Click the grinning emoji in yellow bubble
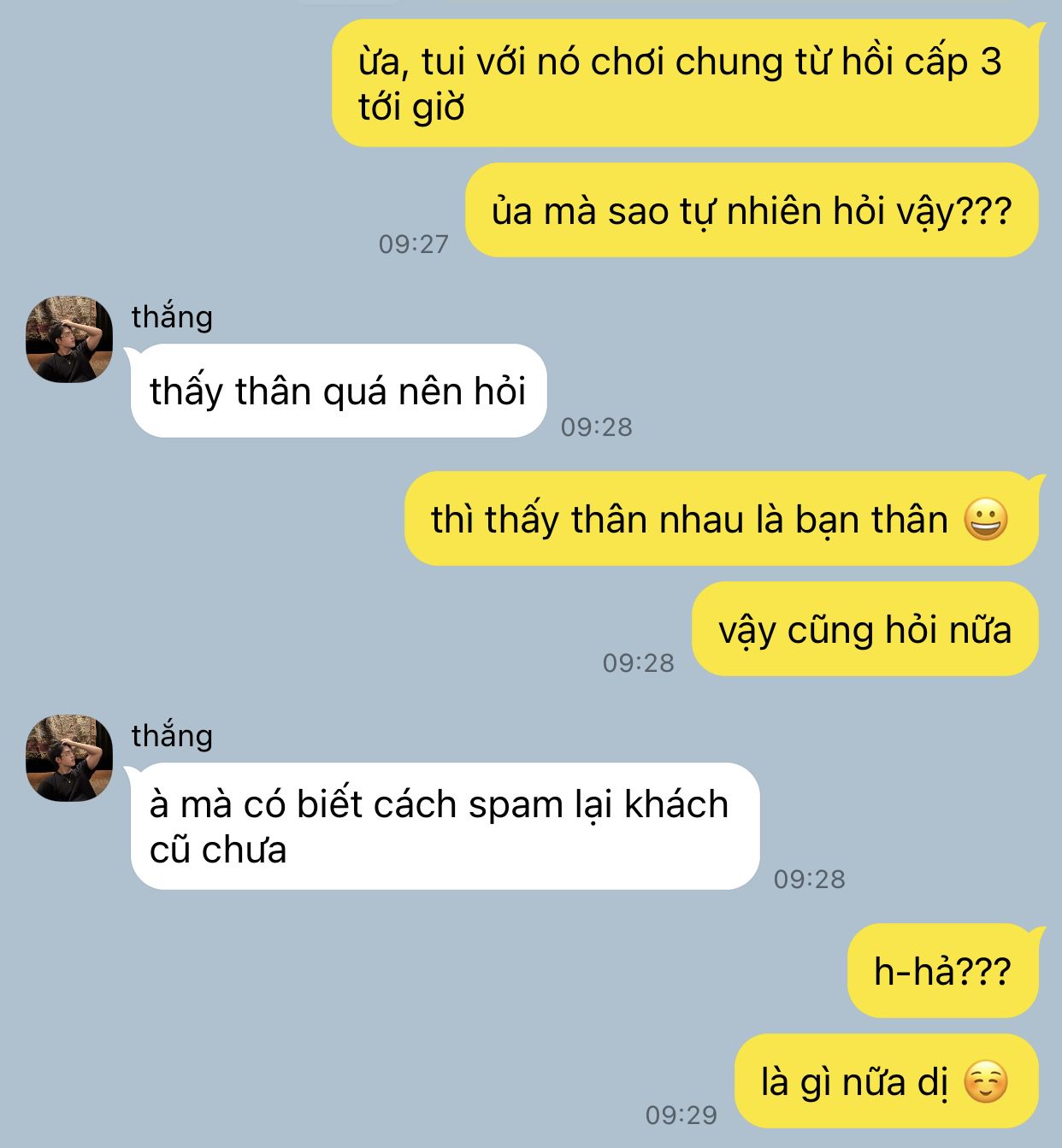 (x=986, y=520)
